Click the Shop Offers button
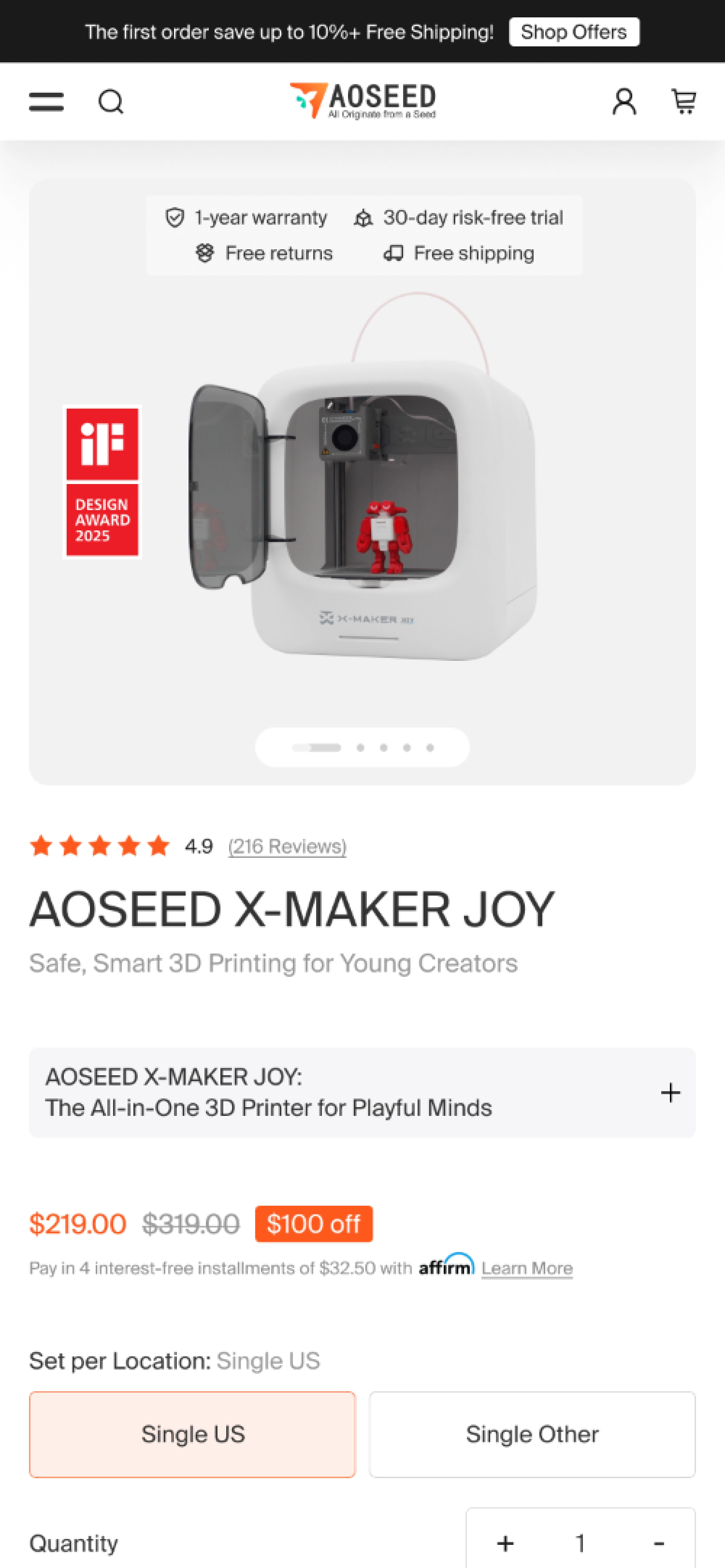725x1568 pixels. coord(574,32)
